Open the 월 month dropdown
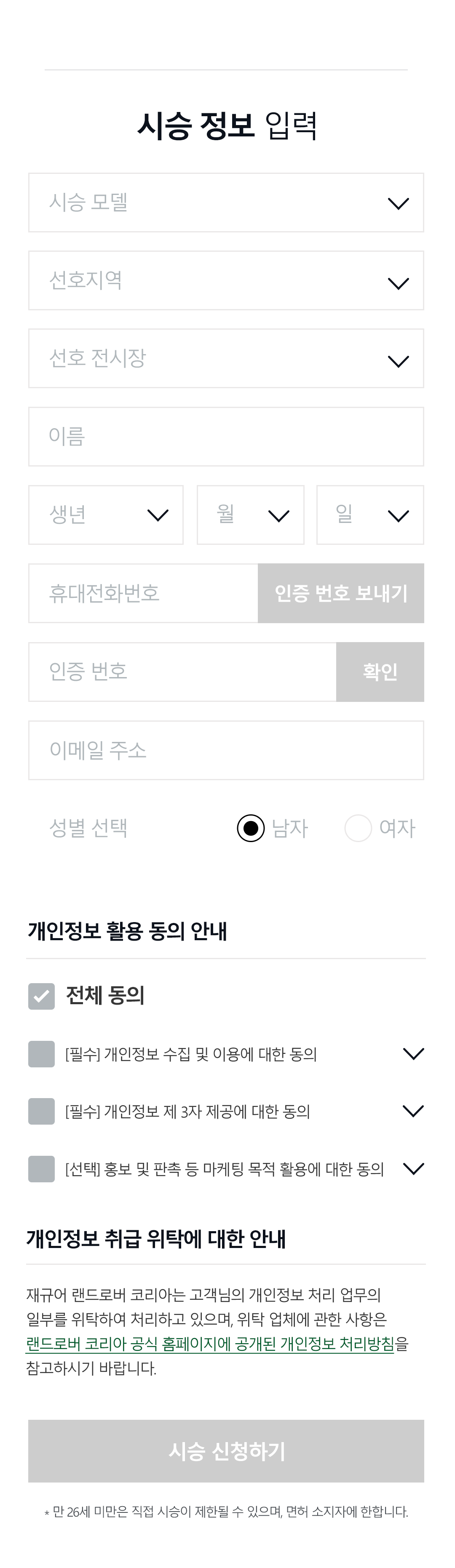 point(250,515)
